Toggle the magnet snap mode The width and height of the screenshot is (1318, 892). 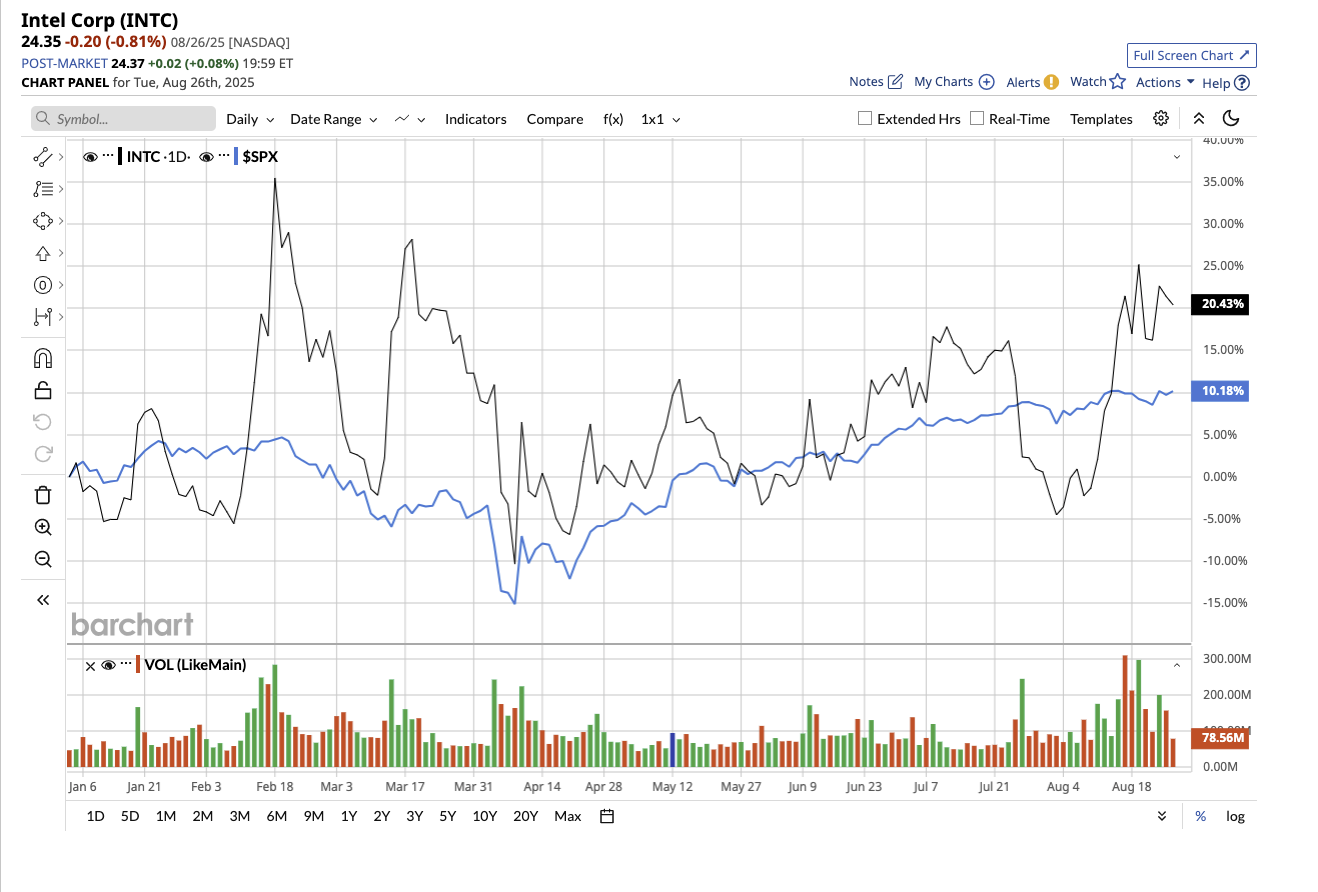[43, 357]
